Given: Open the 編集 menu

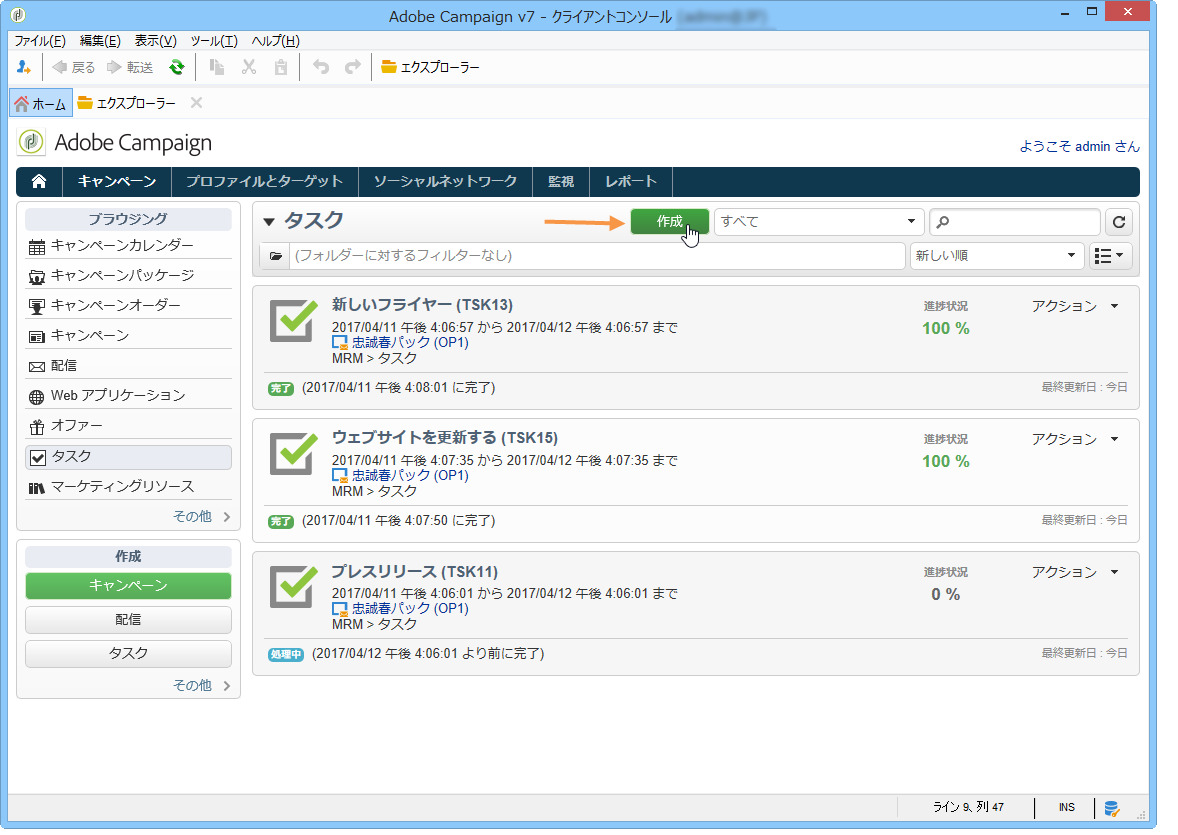Looking at the screenshot, I should pos(100,41).
